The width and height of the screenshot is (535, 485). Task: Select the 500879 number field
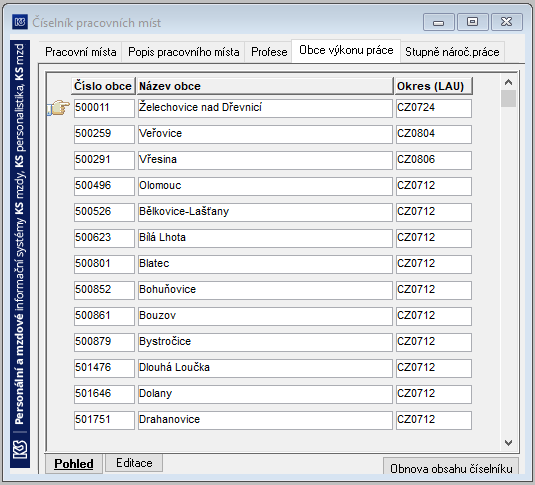click(x=104, y=342)
